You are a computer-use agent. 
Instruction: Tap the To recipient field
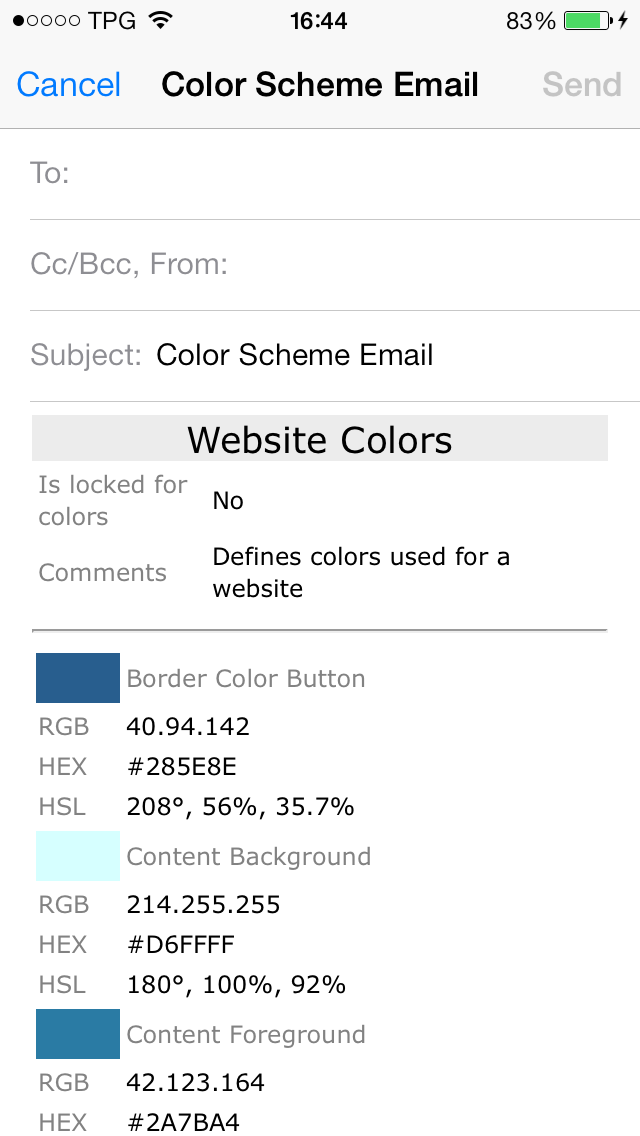(350, 174)
